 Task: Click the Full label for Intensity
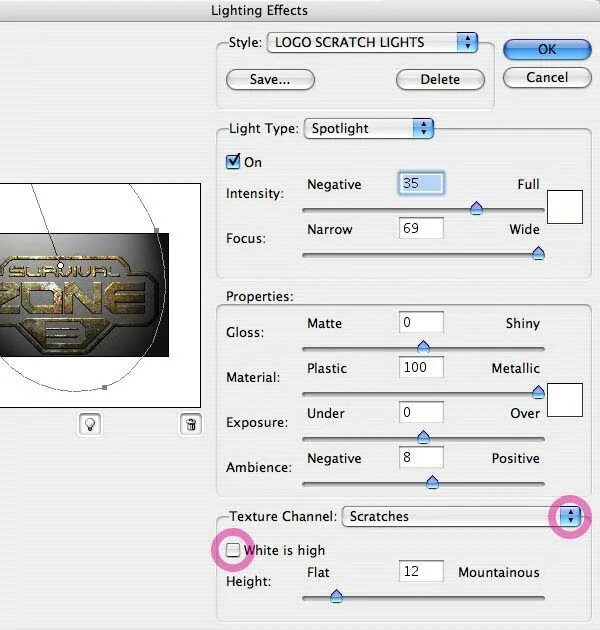tap(528, 184)
